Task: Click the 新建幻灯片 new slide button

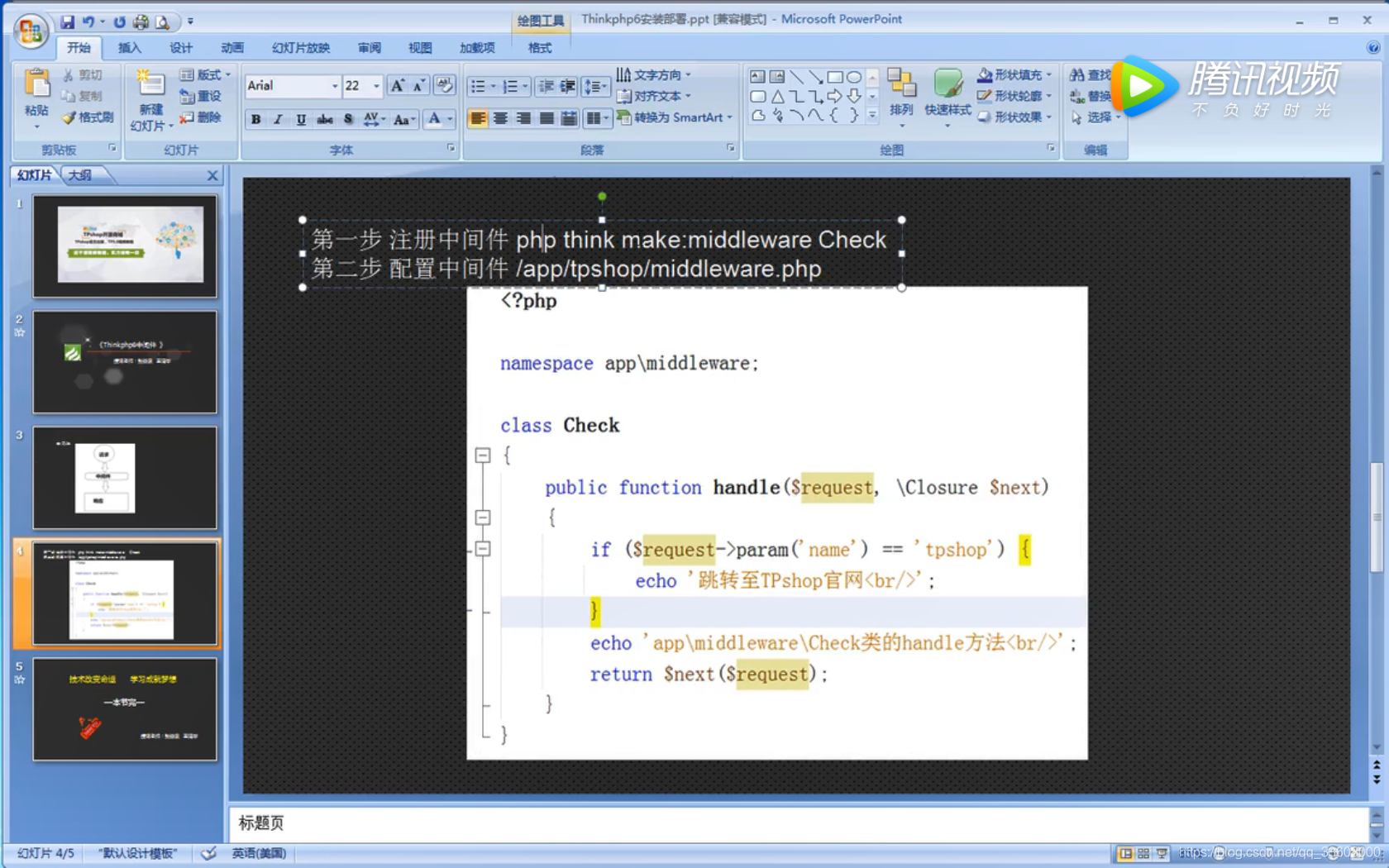Action: [x=150, y=101]
